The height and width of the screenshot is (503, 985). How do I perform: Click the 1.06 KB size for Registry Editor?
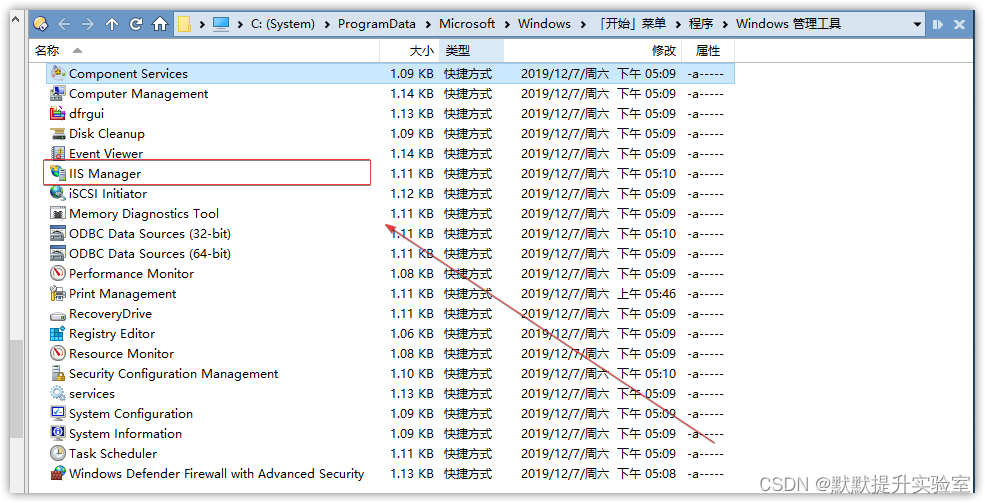tap(412, 333)
